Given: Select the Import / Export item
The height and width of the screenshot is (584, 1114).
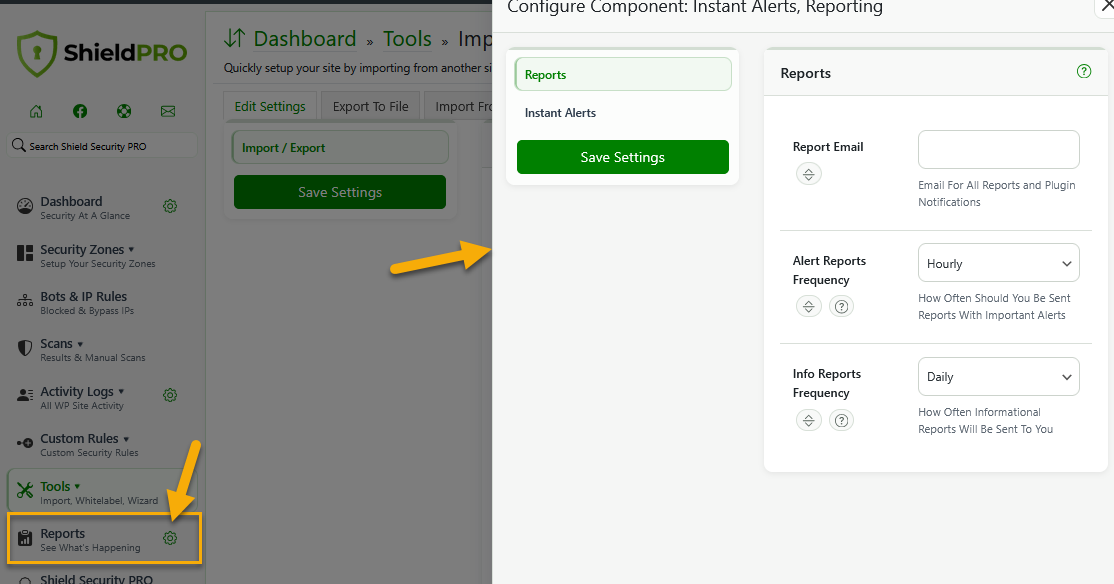Looking at the screenshot, I should coord(340,148).
